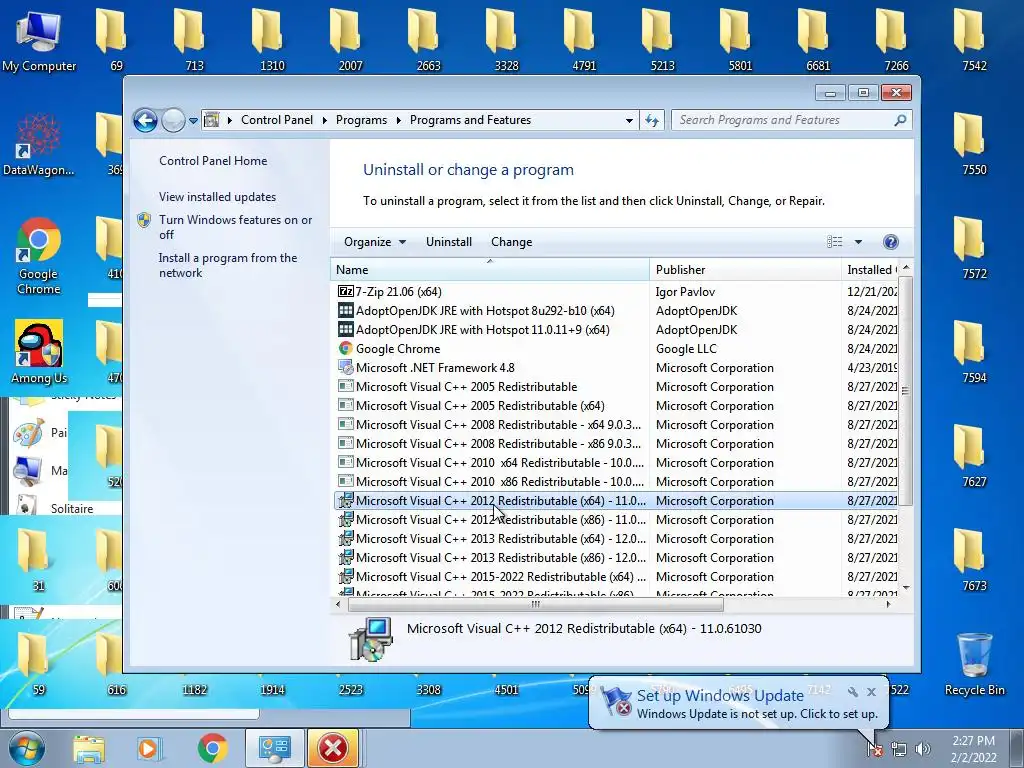Viewport: 1024px width, 768px height.
Task: Open Google Chrome from the taskbar
Action: 212,749
